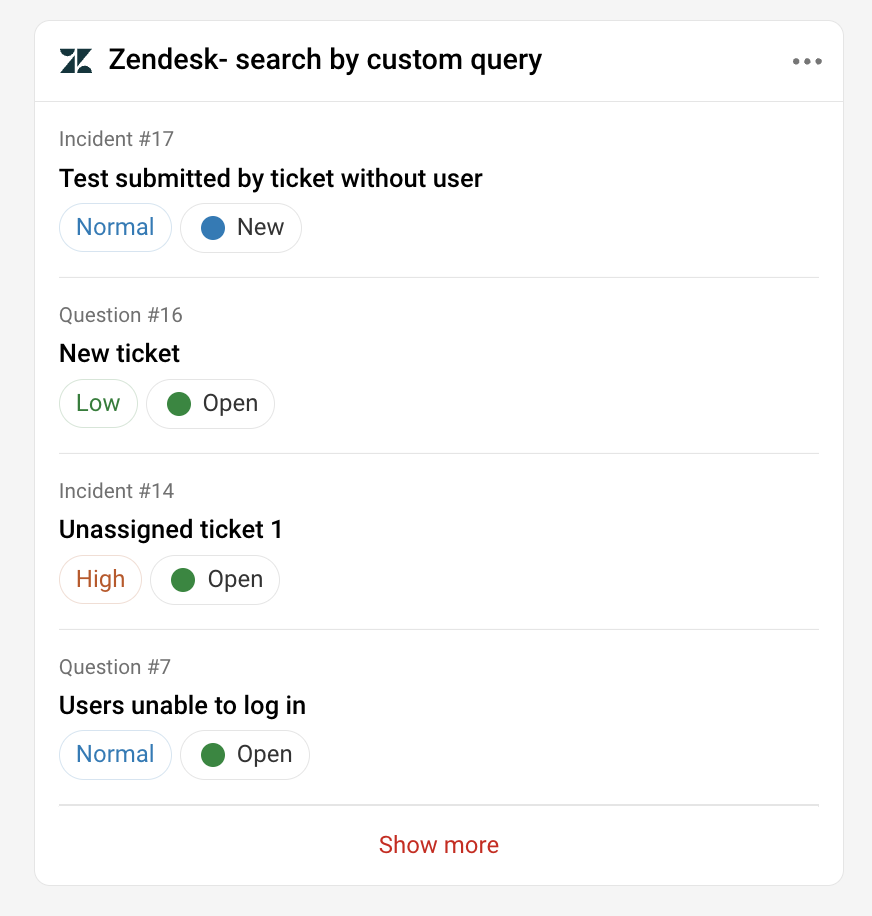Click the 'Incident #14' label
Image resolution: width=872 pixels, height=916 pixels.
[x=116, y=491]
